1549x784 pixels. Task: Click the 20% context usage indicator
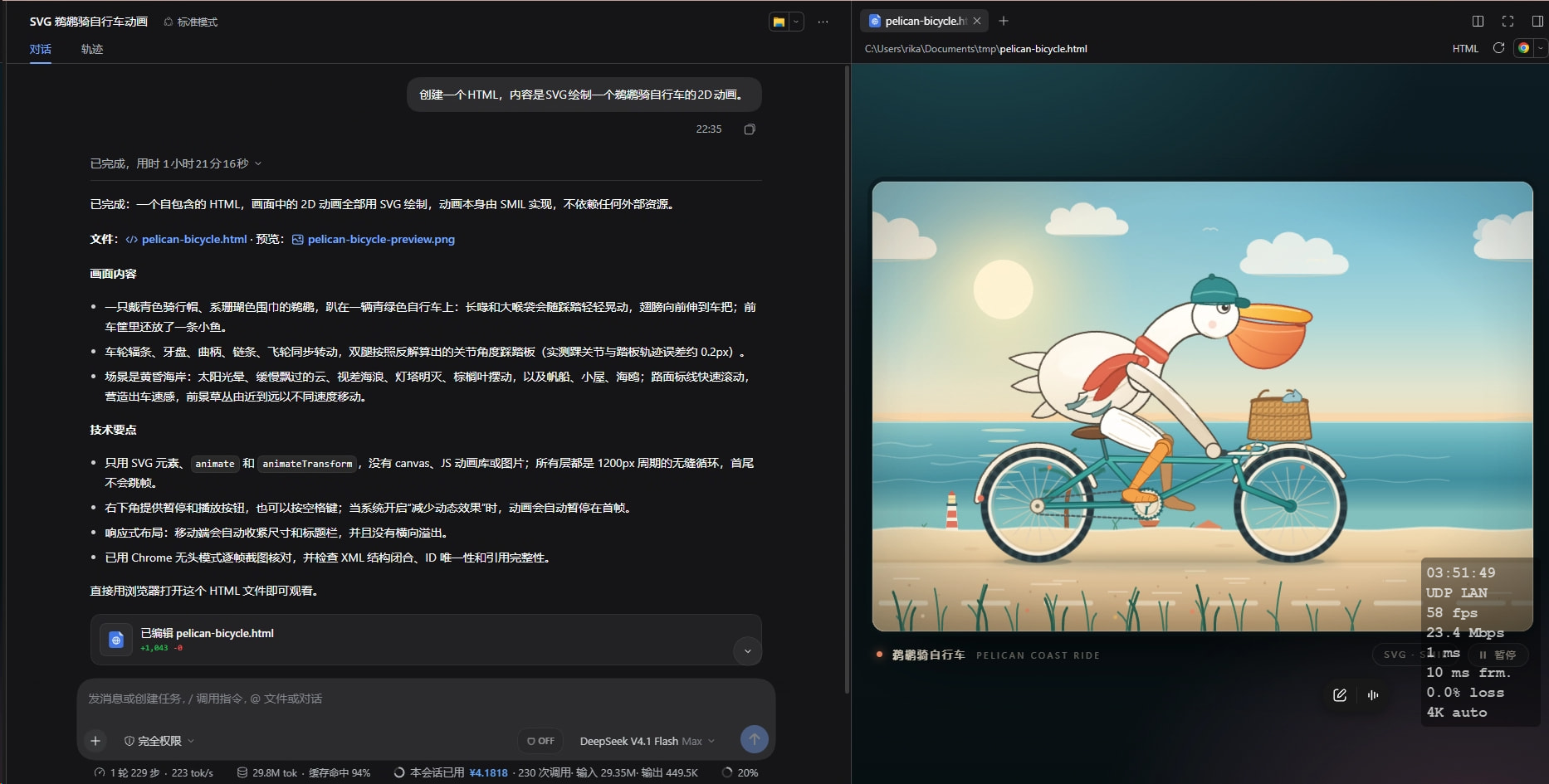point(740,772)
